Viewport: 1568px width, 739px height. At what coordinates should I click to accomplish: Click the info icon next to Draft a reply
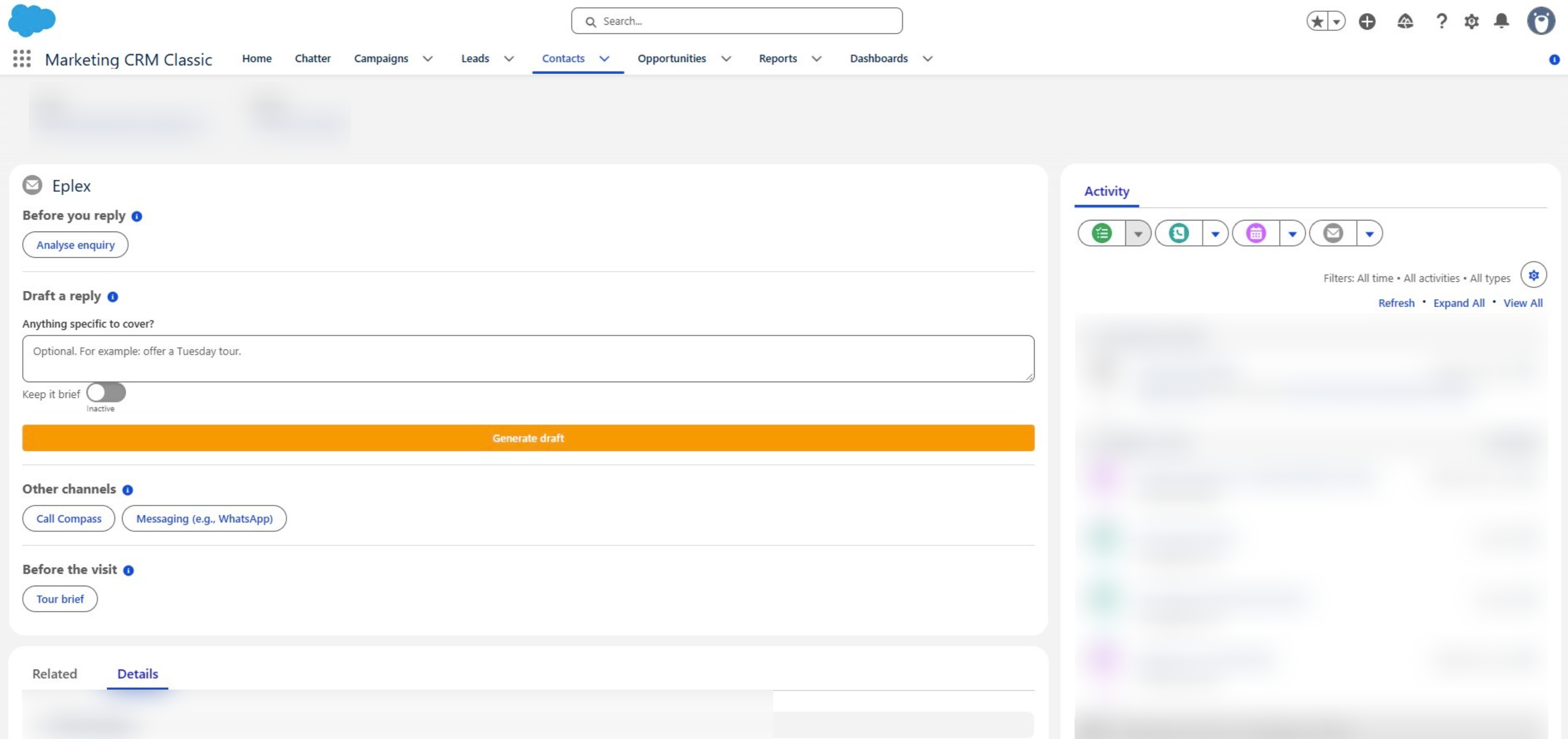pyautogui.click(x=113, y=297)
